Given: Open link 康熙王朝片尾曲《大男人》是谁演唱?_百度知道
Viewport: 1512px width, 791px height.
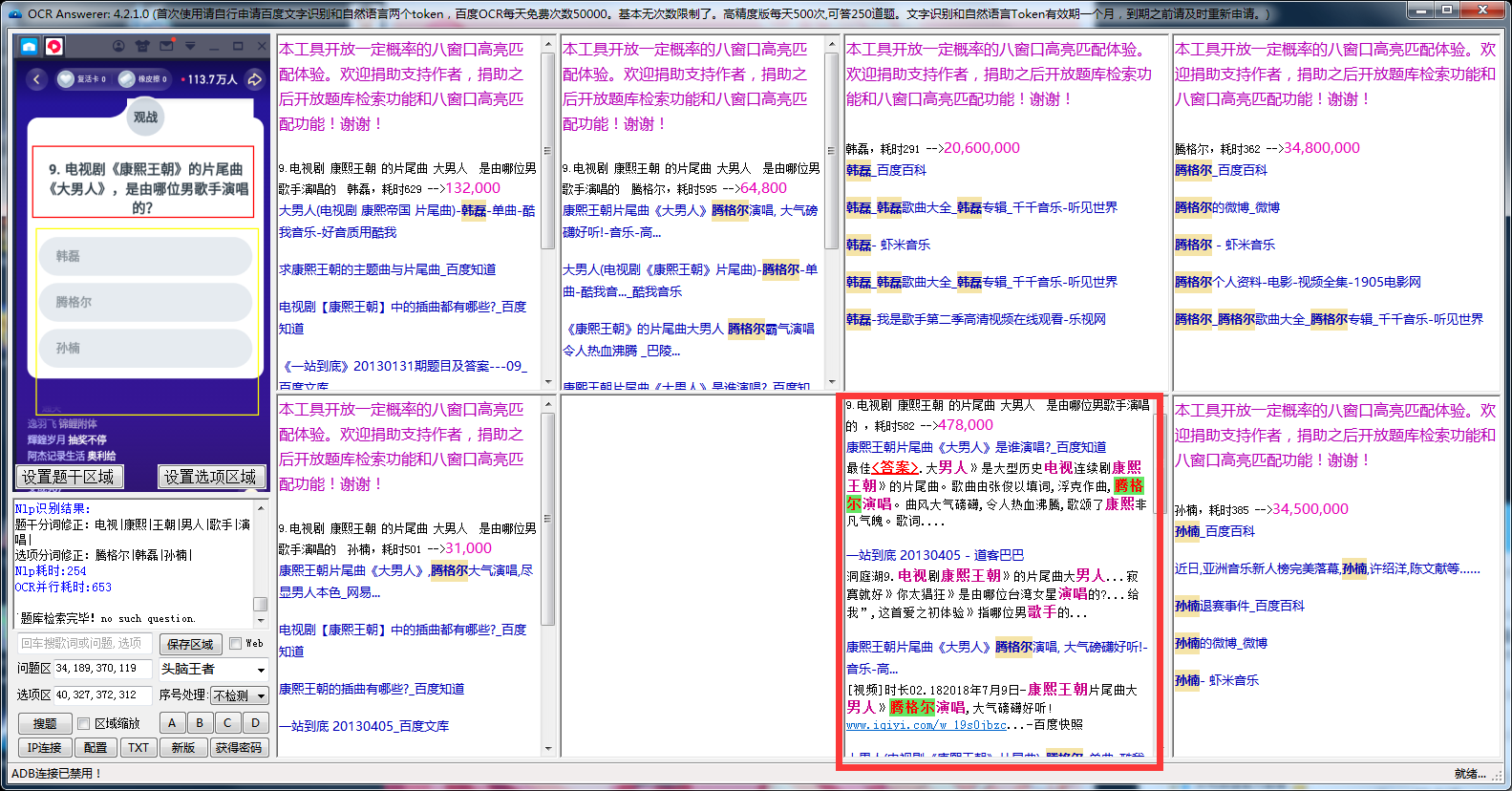Looking at the screenshot, I should [x=976, y=447].
